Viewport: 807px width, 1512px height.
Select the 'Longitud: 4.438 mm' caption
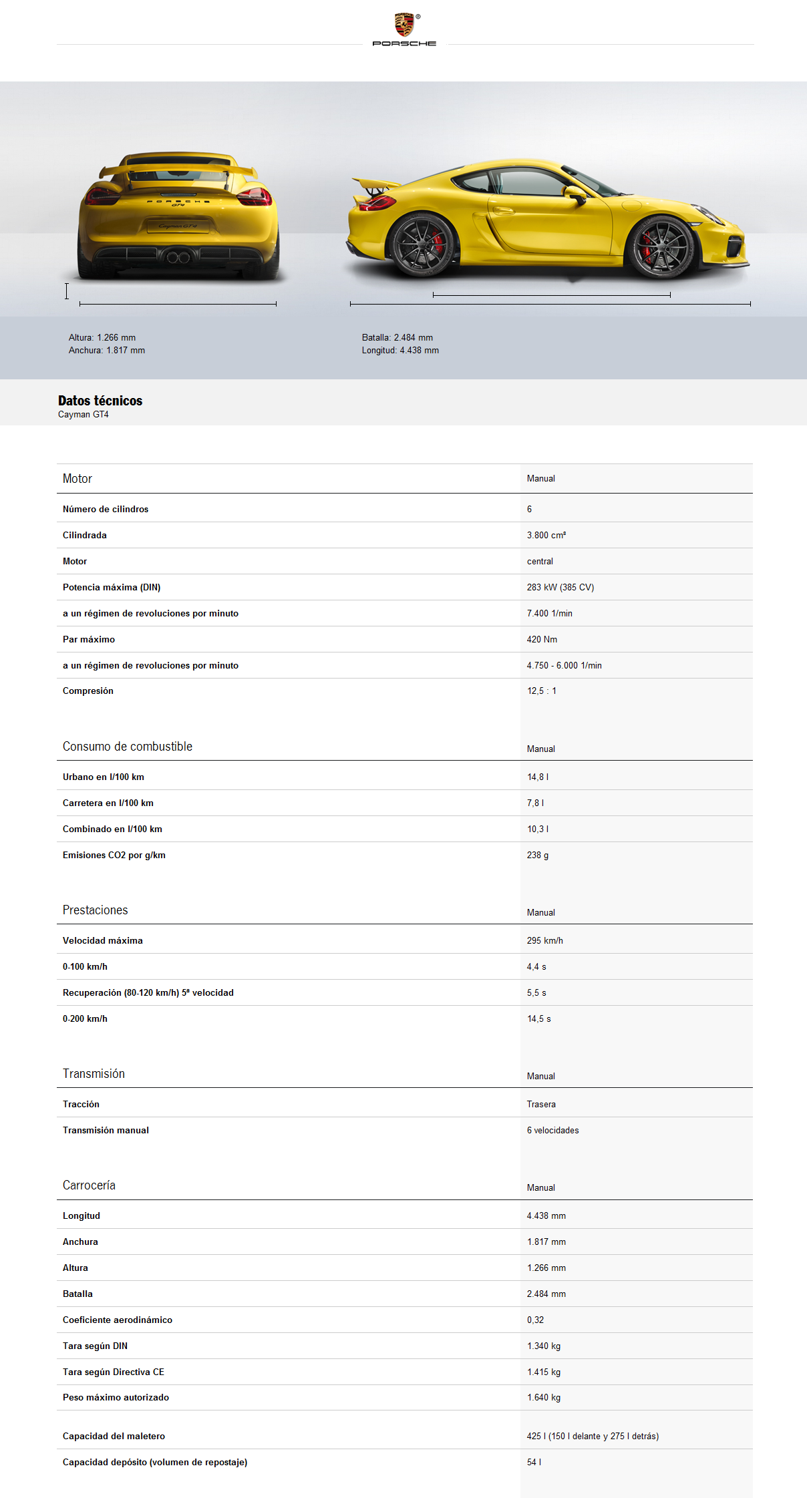pyautogui.click(x=400, y=351)
